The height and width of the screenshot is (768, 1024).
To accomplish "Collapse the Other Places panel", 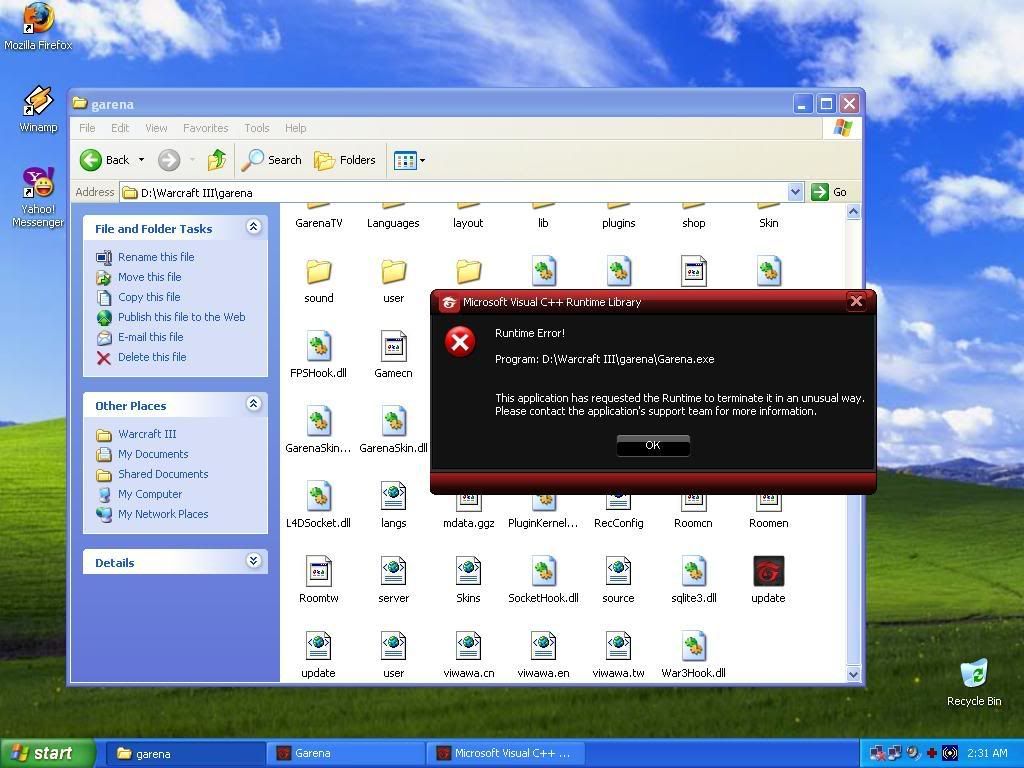I will point(253,404).
